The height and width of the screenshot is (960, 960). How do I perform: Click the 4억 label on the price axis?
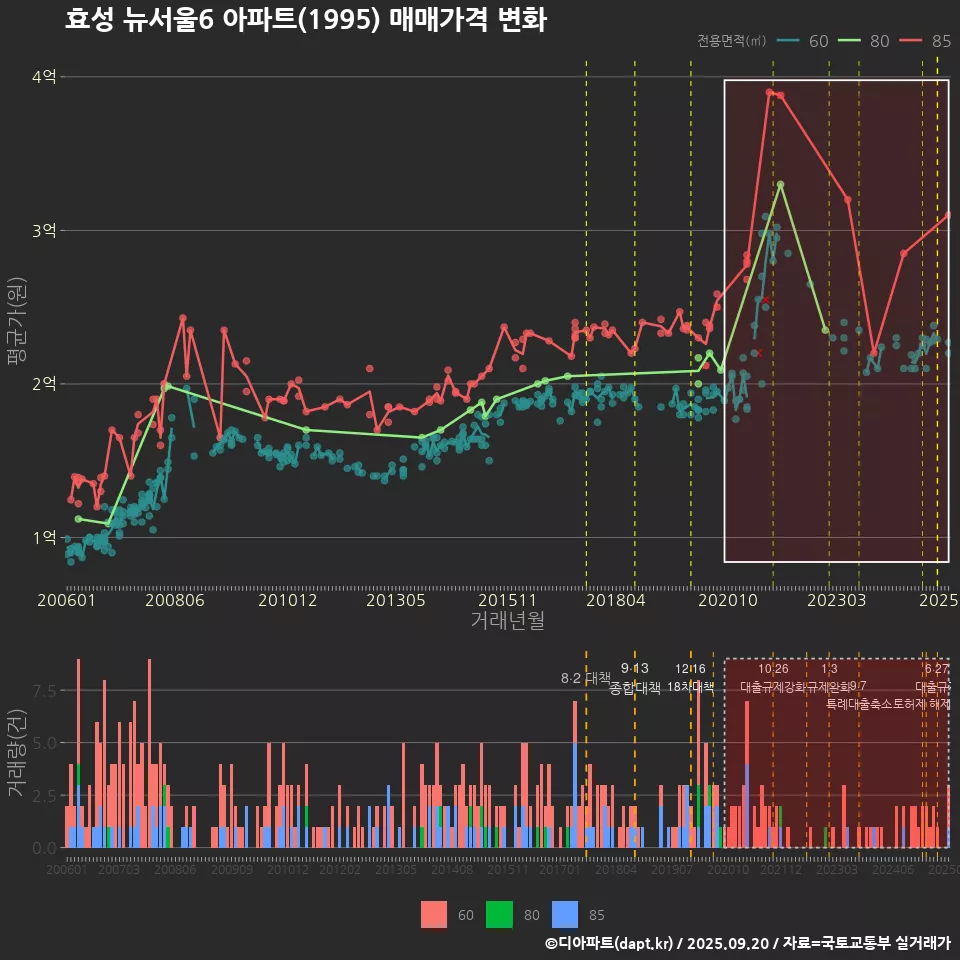[x=44, y=77]
